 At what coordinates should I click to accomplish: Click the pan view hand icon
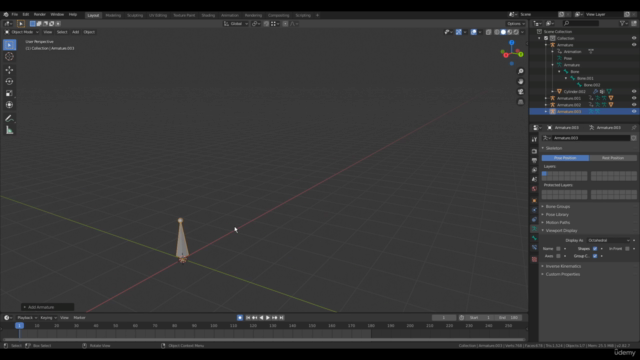pos(520,82)
